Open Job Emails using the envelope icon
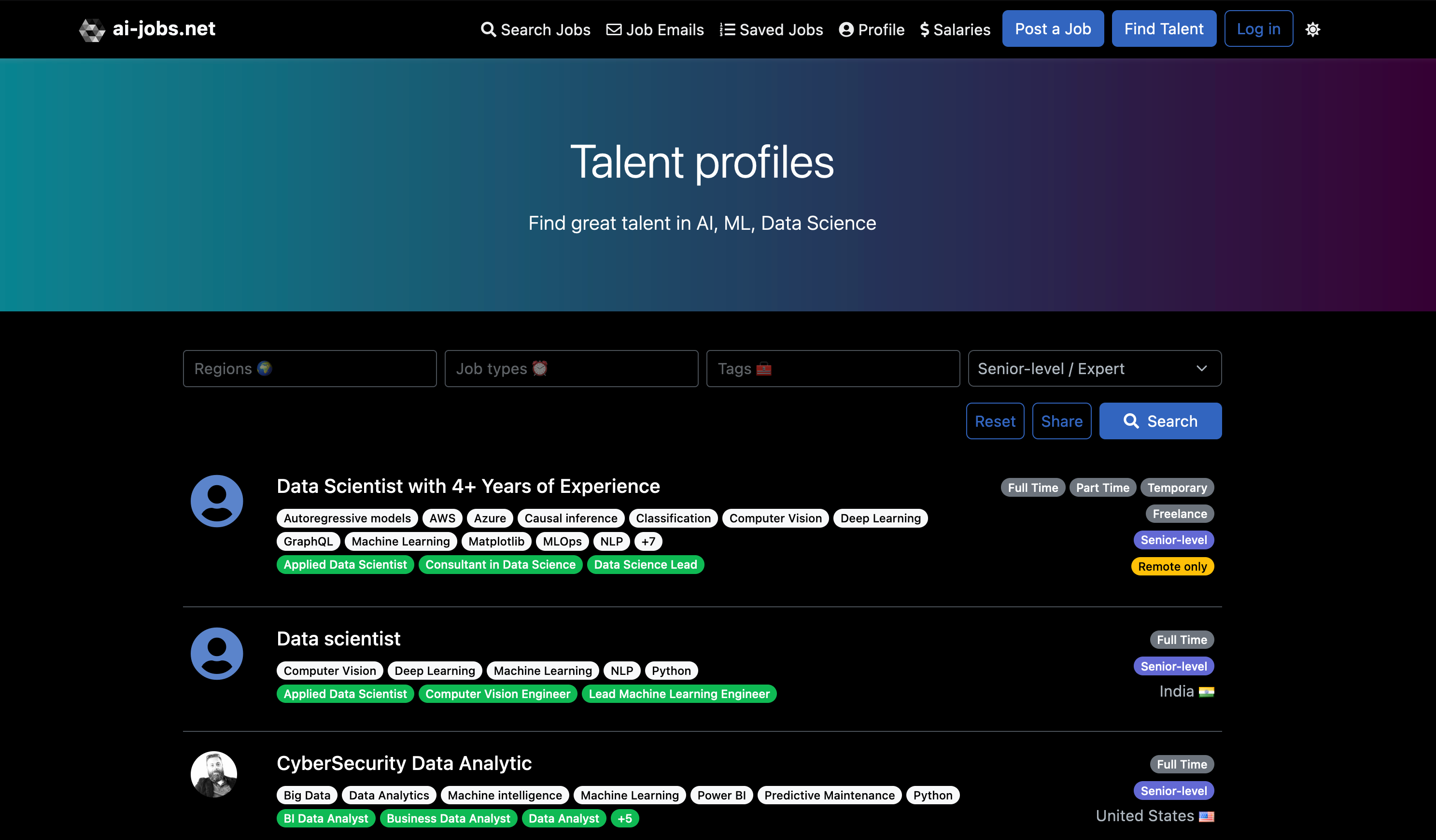1436x840 pixels. point(614,29)
